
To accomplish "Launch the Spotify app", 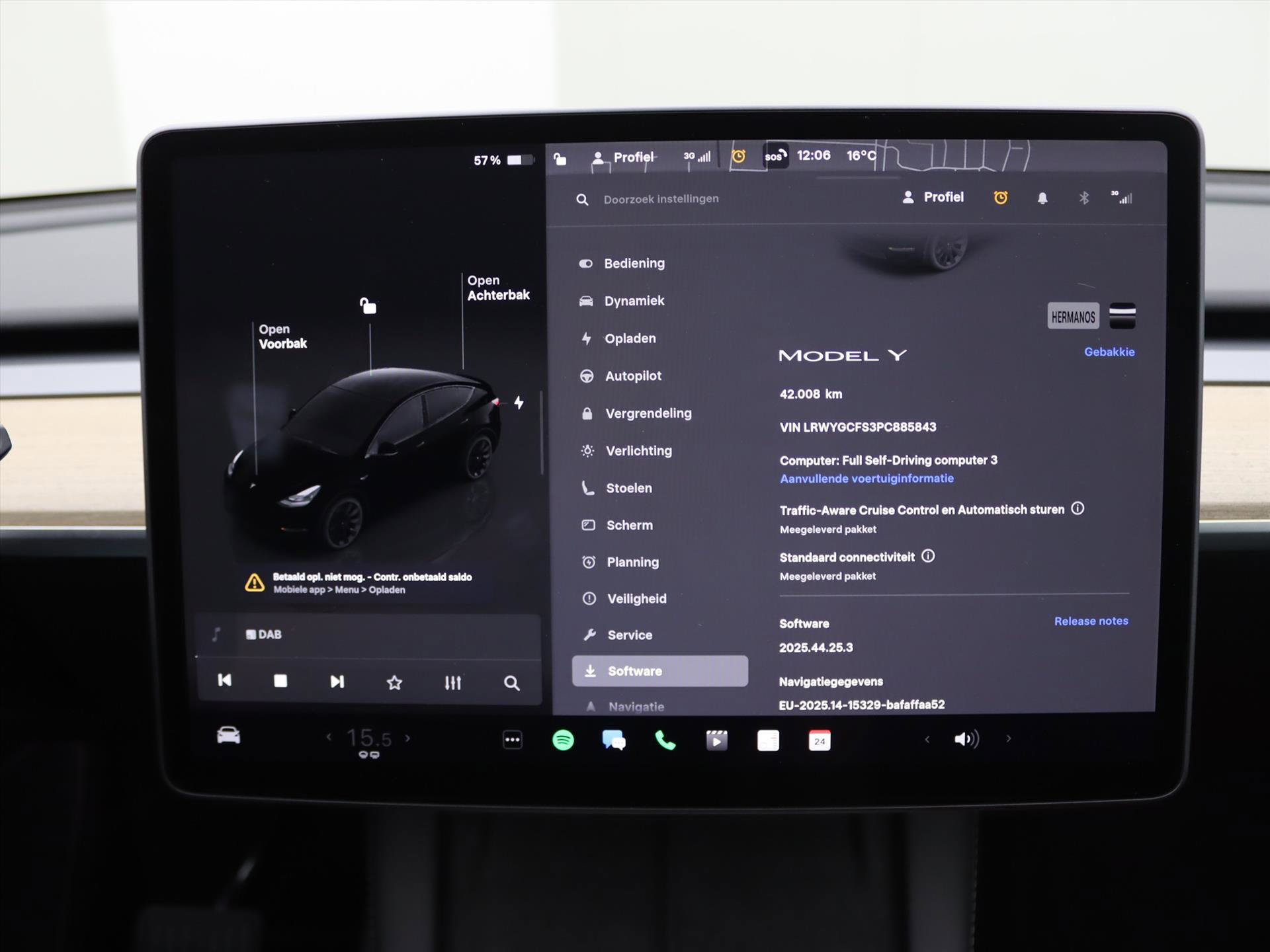I will pos(563,740).
